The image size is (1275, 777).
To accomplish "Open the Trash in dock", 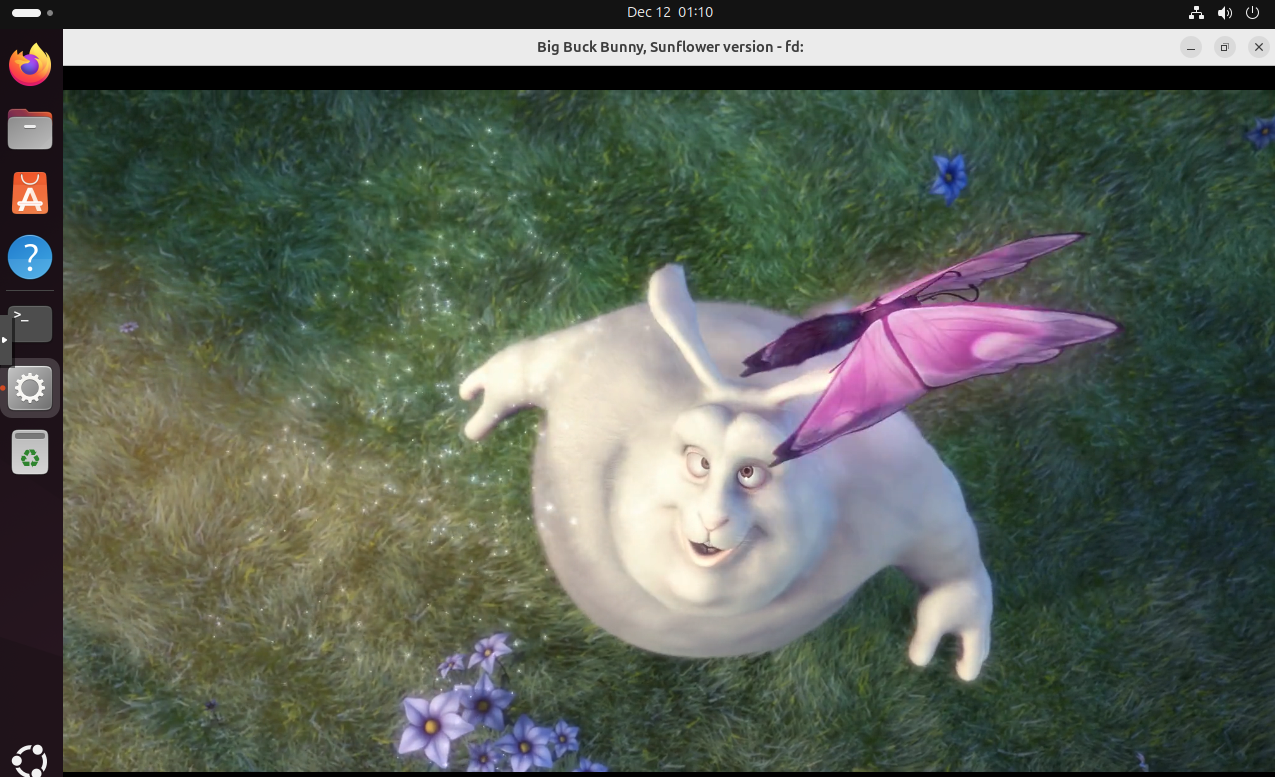I will pos(30,452).
